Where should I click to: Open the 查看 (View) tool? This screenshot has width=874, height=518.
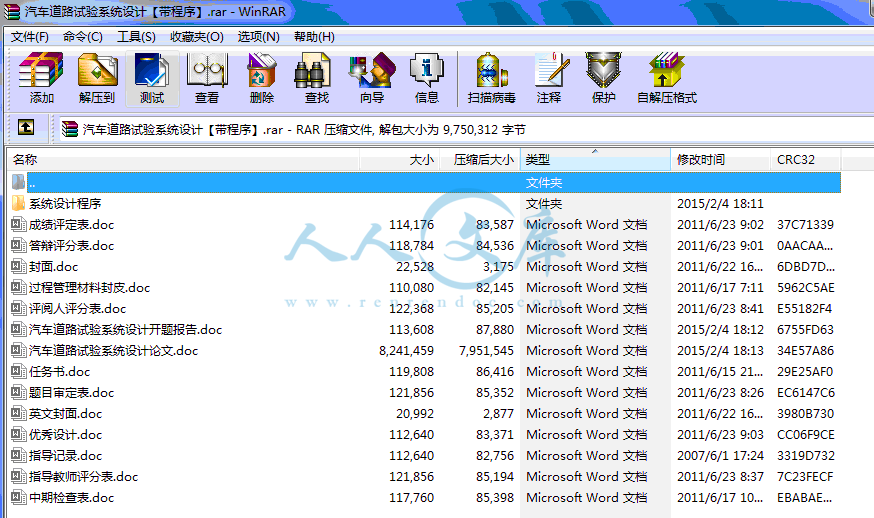tap(207, 78)
